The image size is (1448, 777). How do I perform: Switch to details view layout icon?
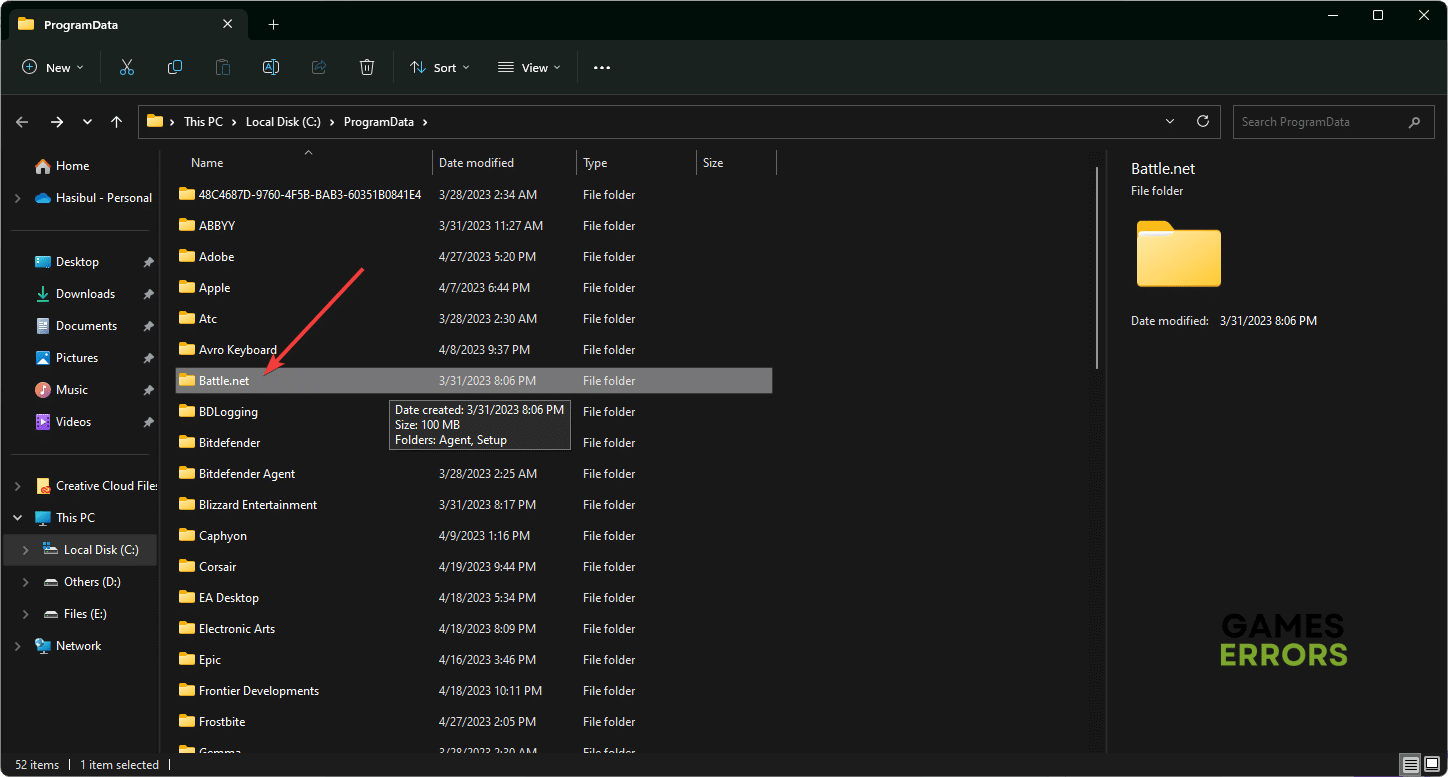click(x=1411, y=765)
